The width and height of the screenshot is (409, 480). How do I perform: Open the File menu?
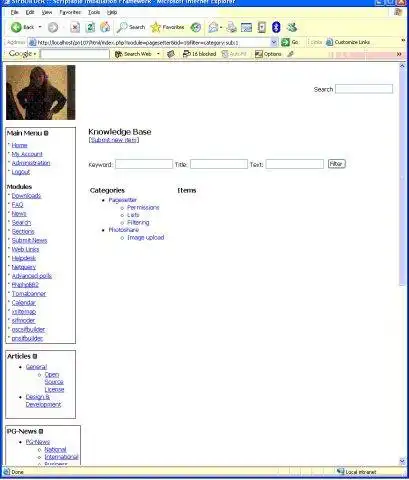15,12
